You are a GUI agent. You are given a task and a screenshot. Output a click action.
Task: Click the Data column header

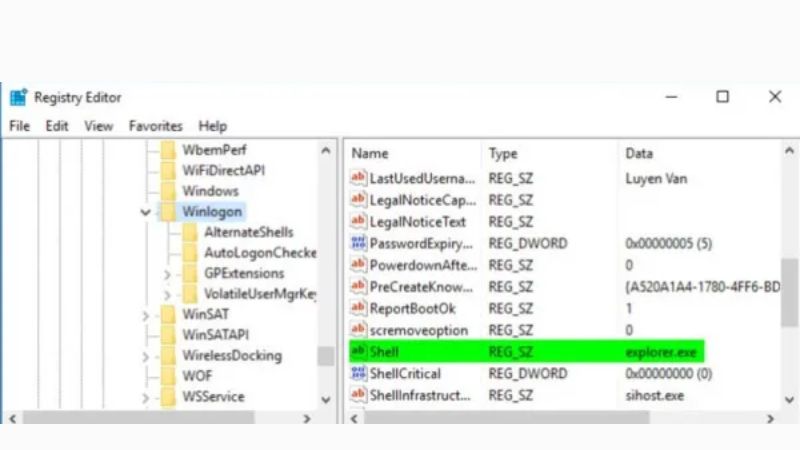(x=638, y=153)
